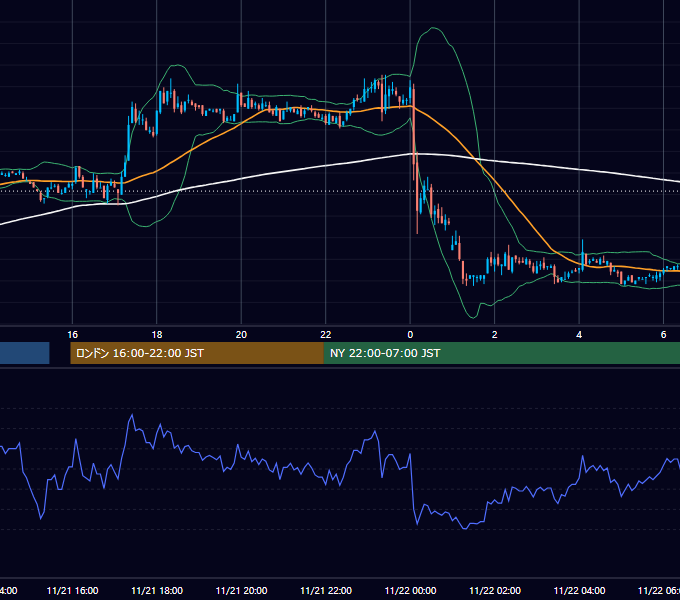Click the 11/22 00:00 date label

410,590
